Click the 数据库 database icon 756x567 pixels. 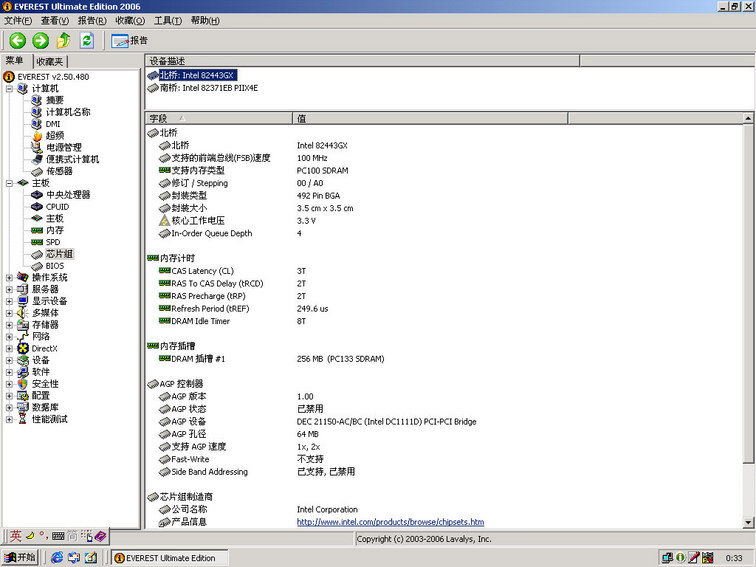click(x=23, y=407)
